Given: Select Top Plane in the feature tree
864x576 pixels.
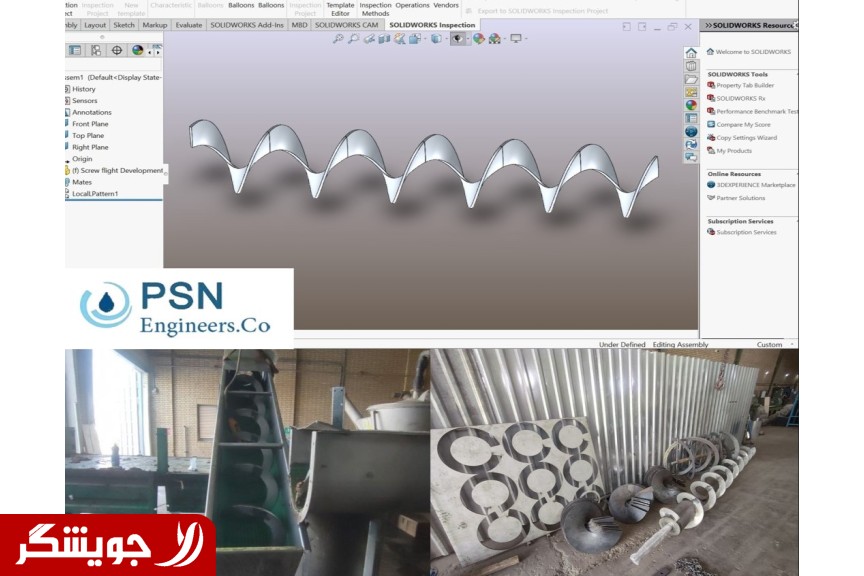Looking at the screenshot, I should pos(88,135).
